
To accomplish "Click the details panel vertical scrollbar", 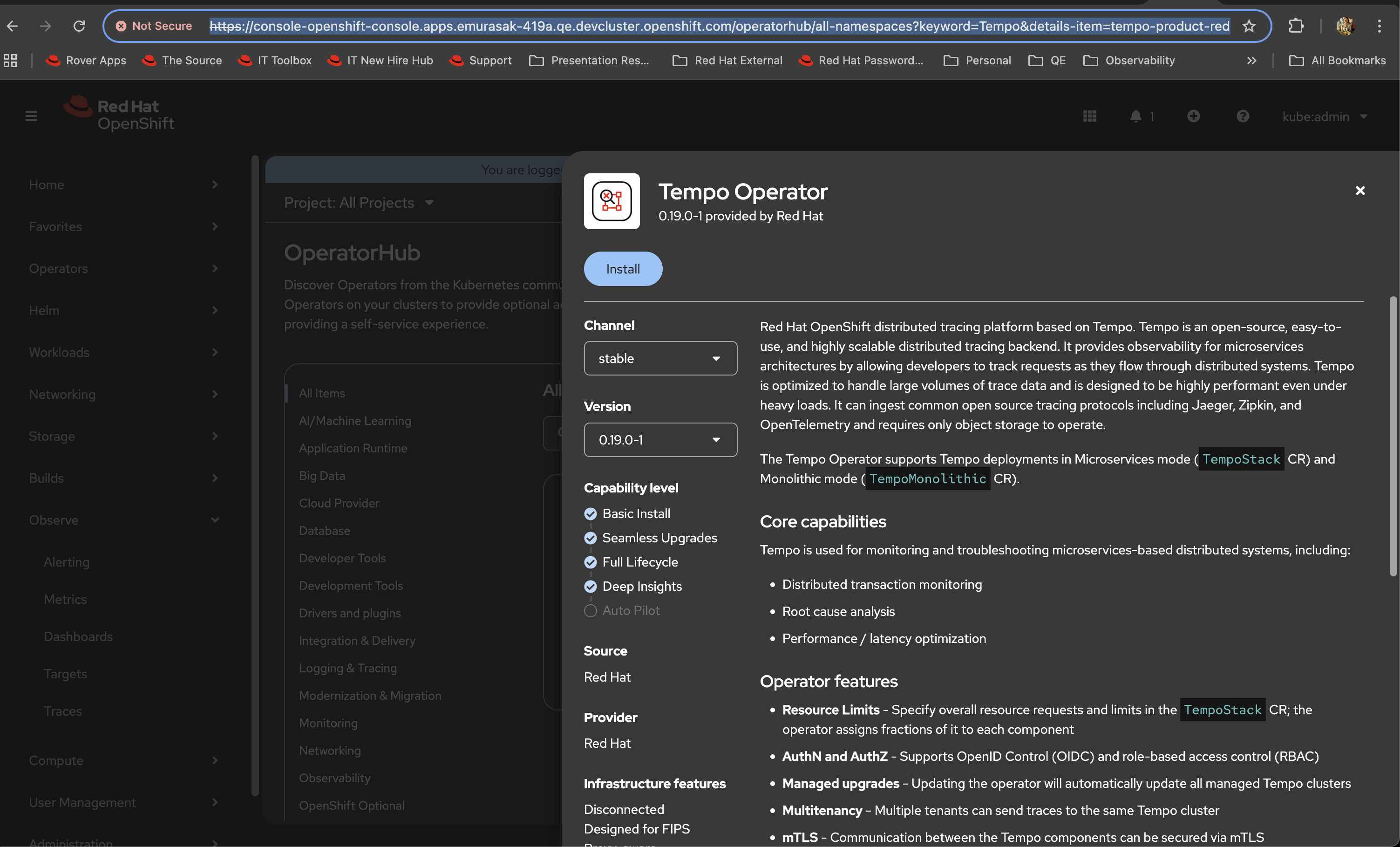I will [x=1393, y=436].
